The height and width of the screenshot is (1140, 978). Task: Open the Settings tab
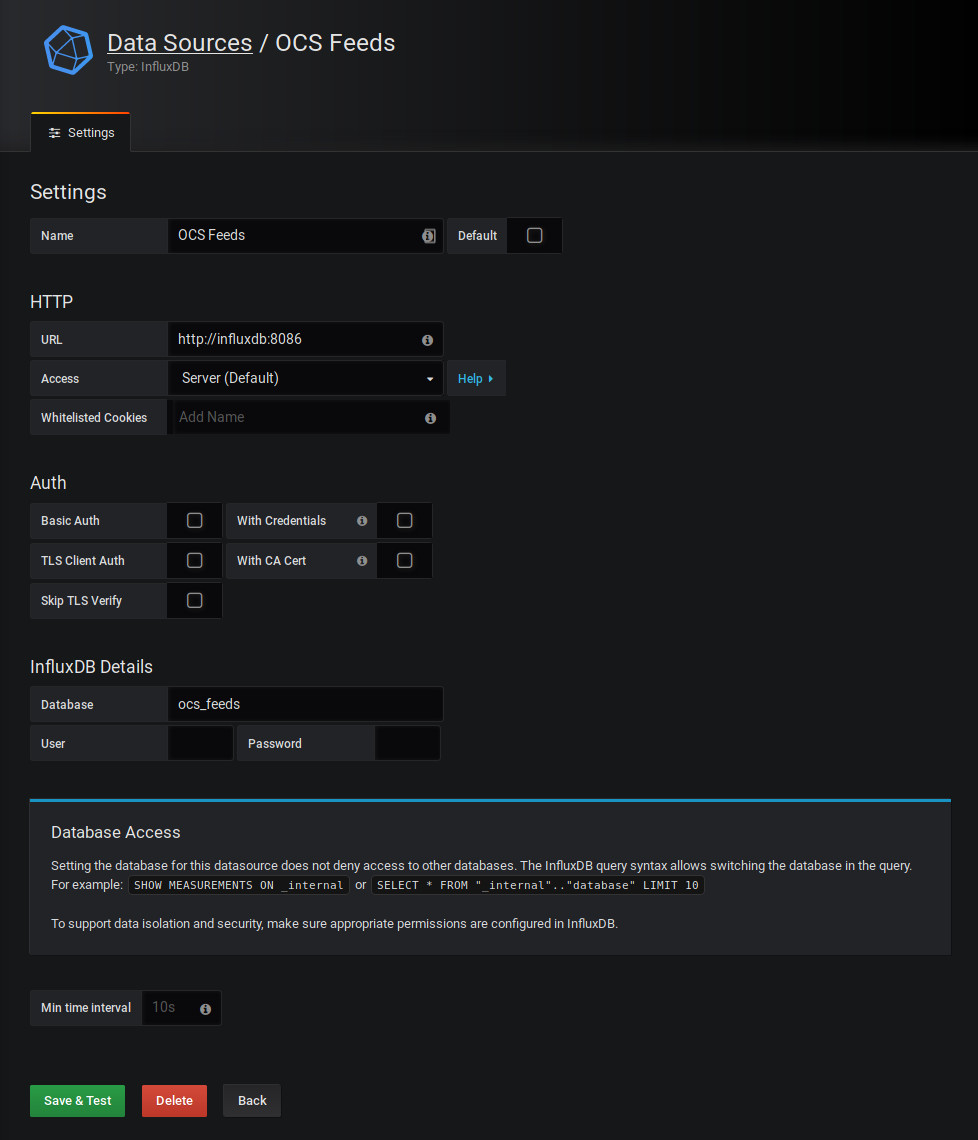(x=81, y=133)
